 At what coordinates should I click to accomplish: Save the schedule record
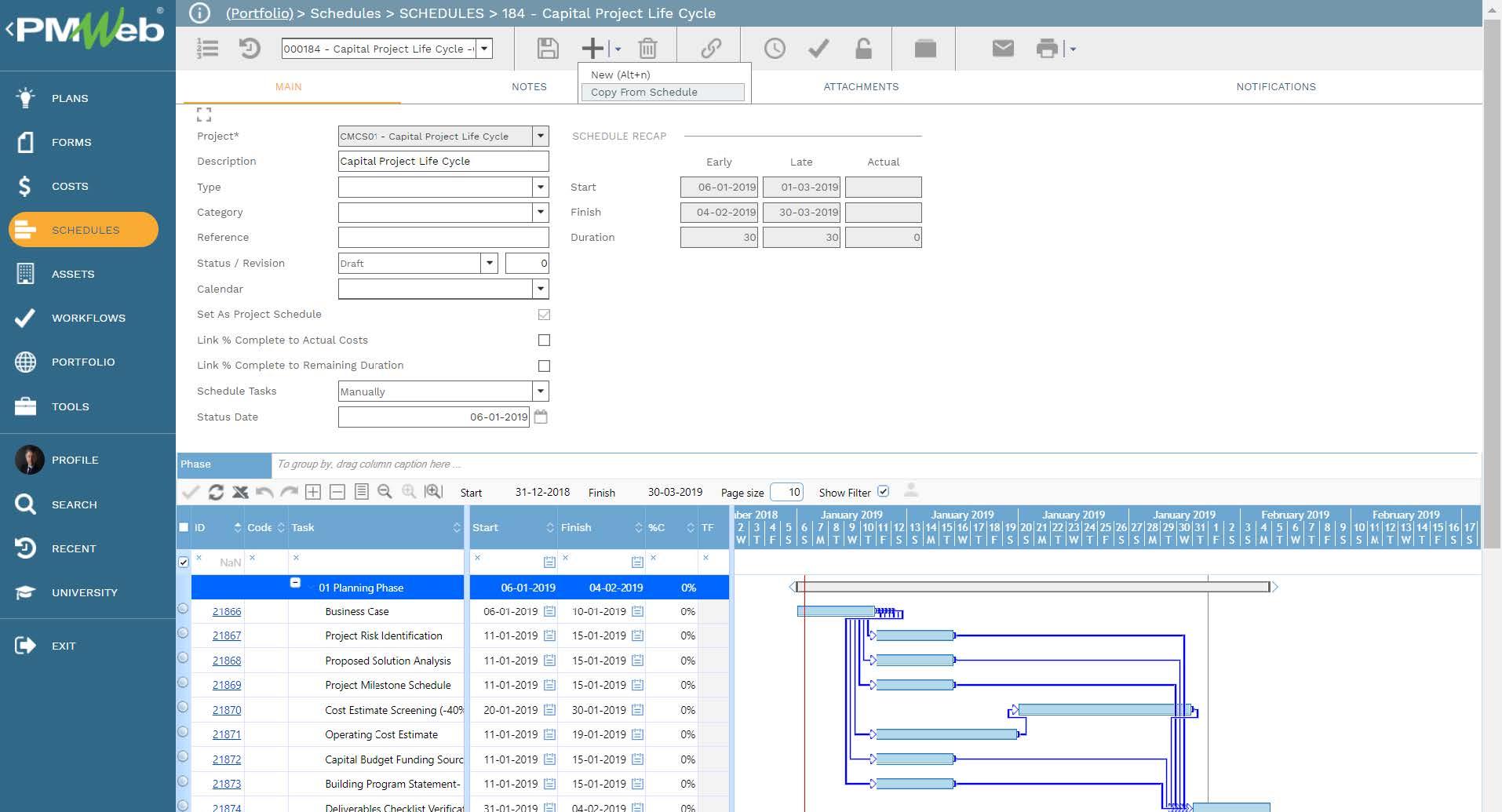pyautogui.click(x=548, y=49)
